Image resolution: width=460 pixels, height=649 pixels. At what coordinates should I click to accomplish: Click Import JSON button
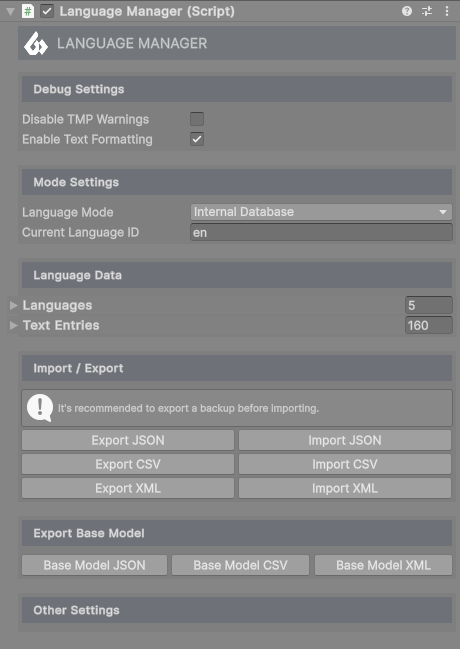[x=345, y=440]
